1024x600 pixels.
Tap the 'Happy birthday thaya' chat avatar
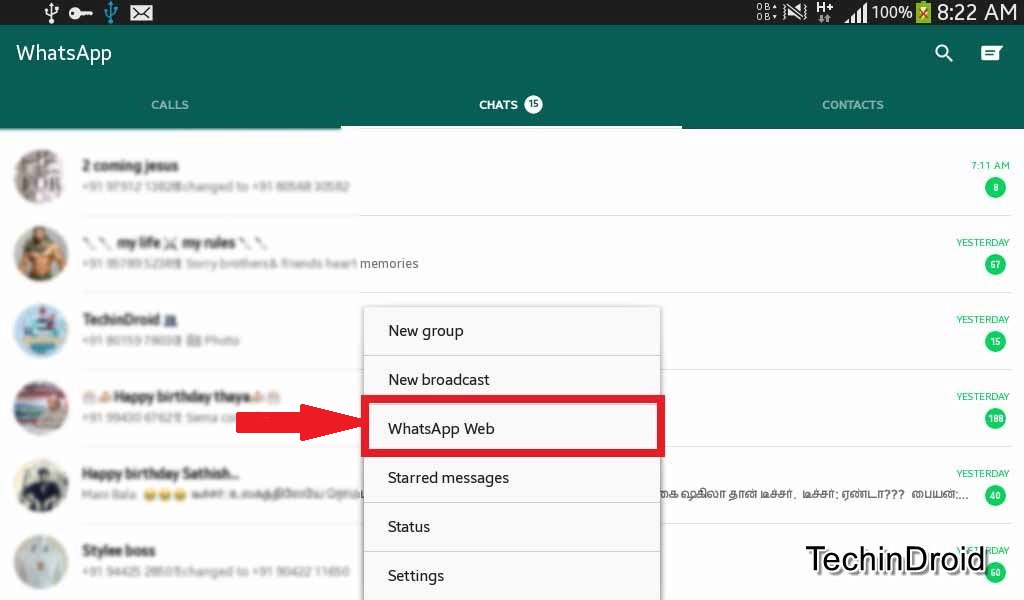[40, 407]
